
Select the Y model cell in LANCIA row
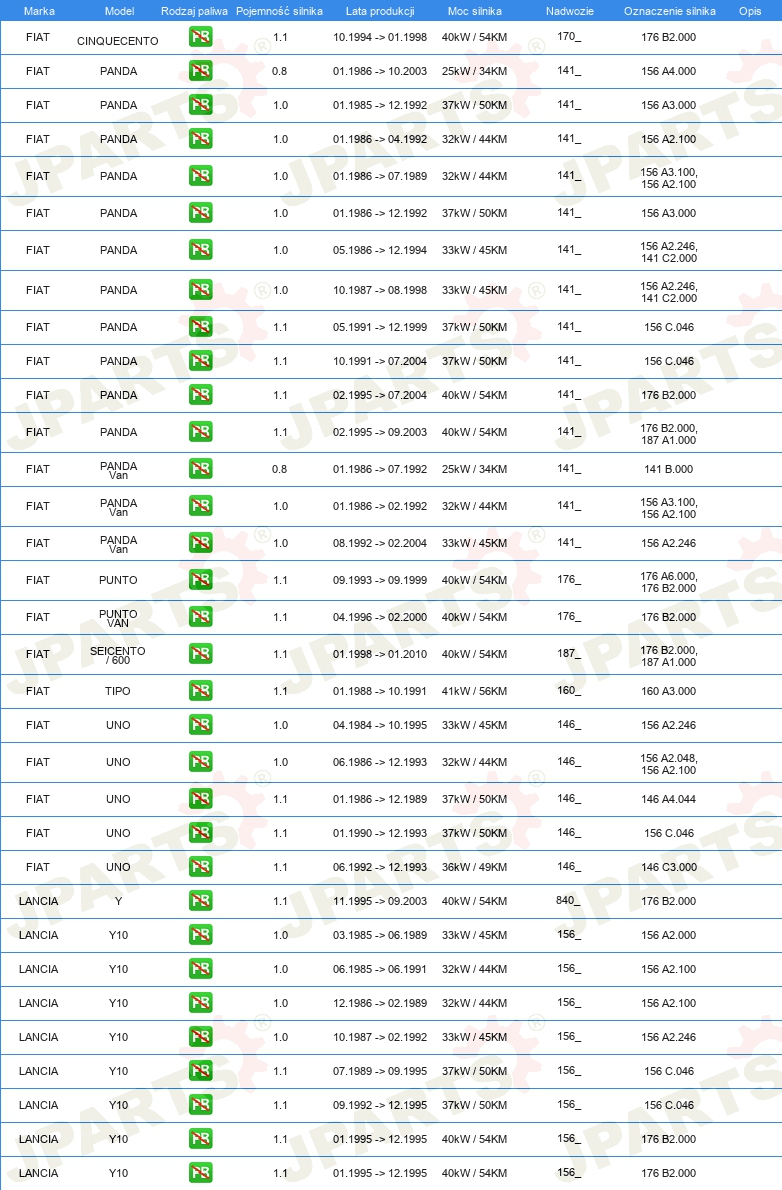(x=118, y=902)
